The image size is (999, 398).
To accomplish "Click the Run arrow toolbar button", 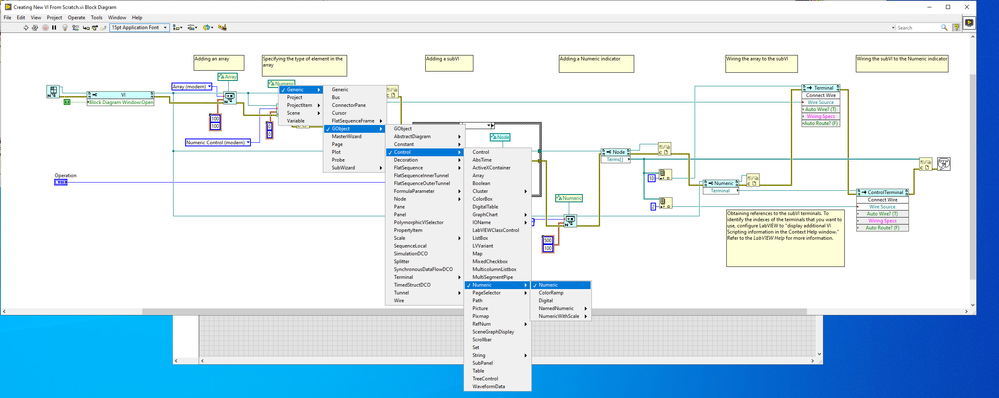I will [26, 27].
